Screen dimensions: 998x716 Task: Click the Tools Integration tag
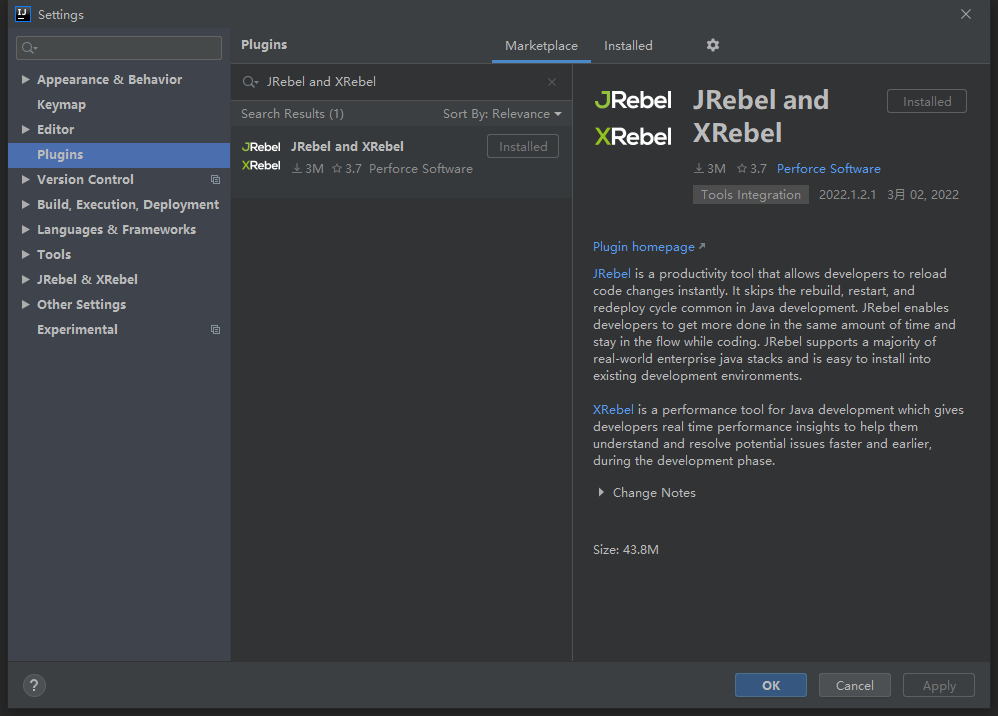[750, 195]
